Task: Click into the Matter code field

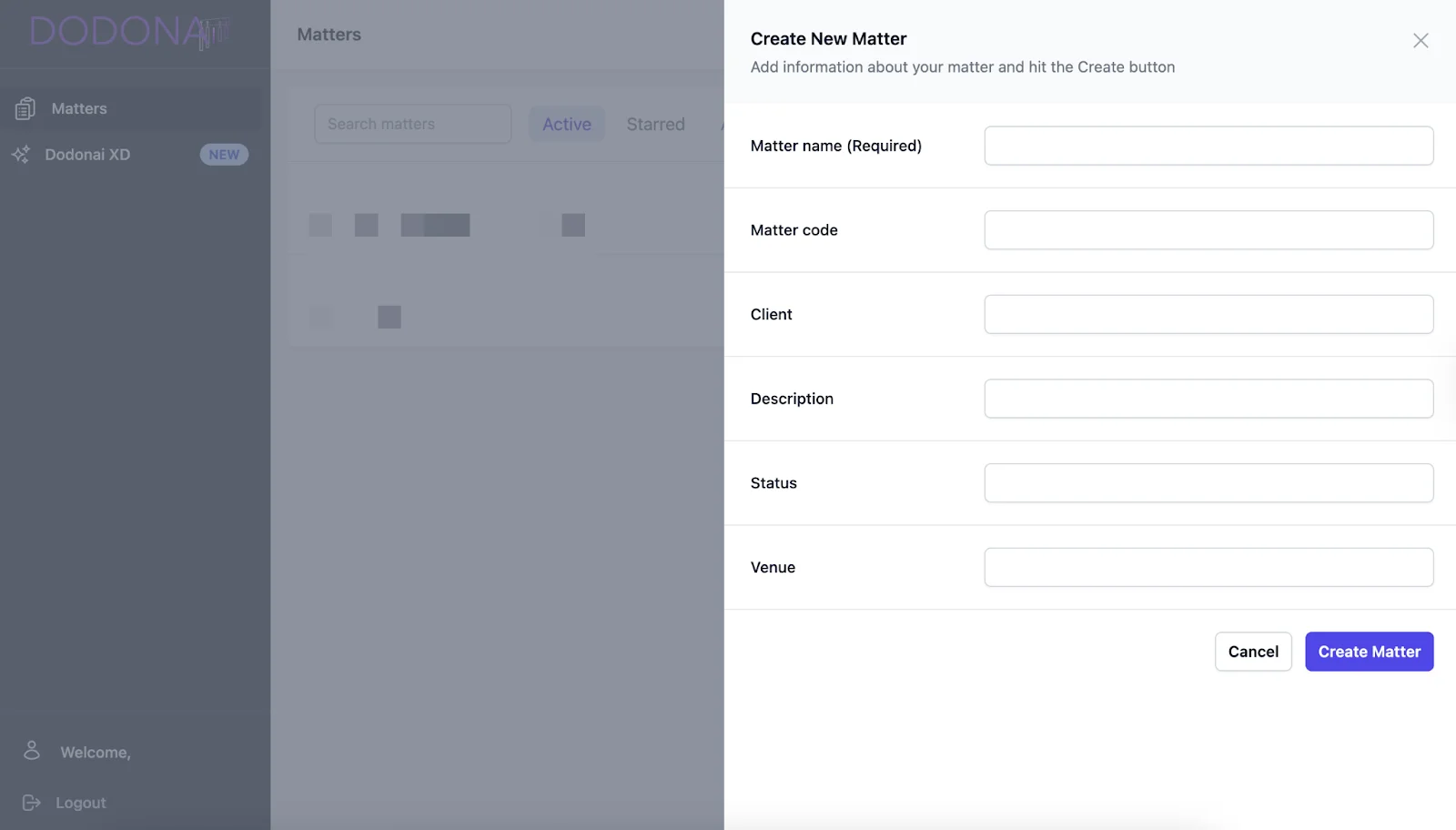Action: (1208, 230)
